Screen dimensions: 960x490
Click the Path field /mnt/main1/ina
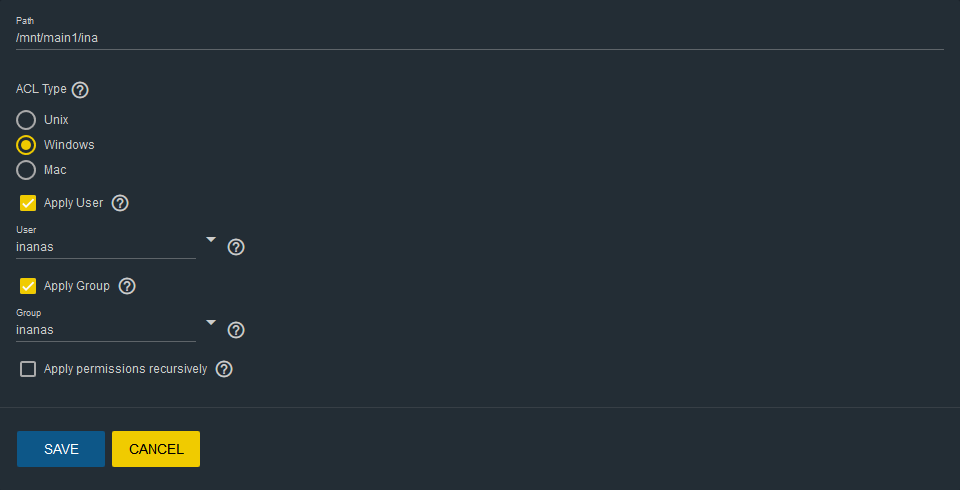tap(479, 38)
